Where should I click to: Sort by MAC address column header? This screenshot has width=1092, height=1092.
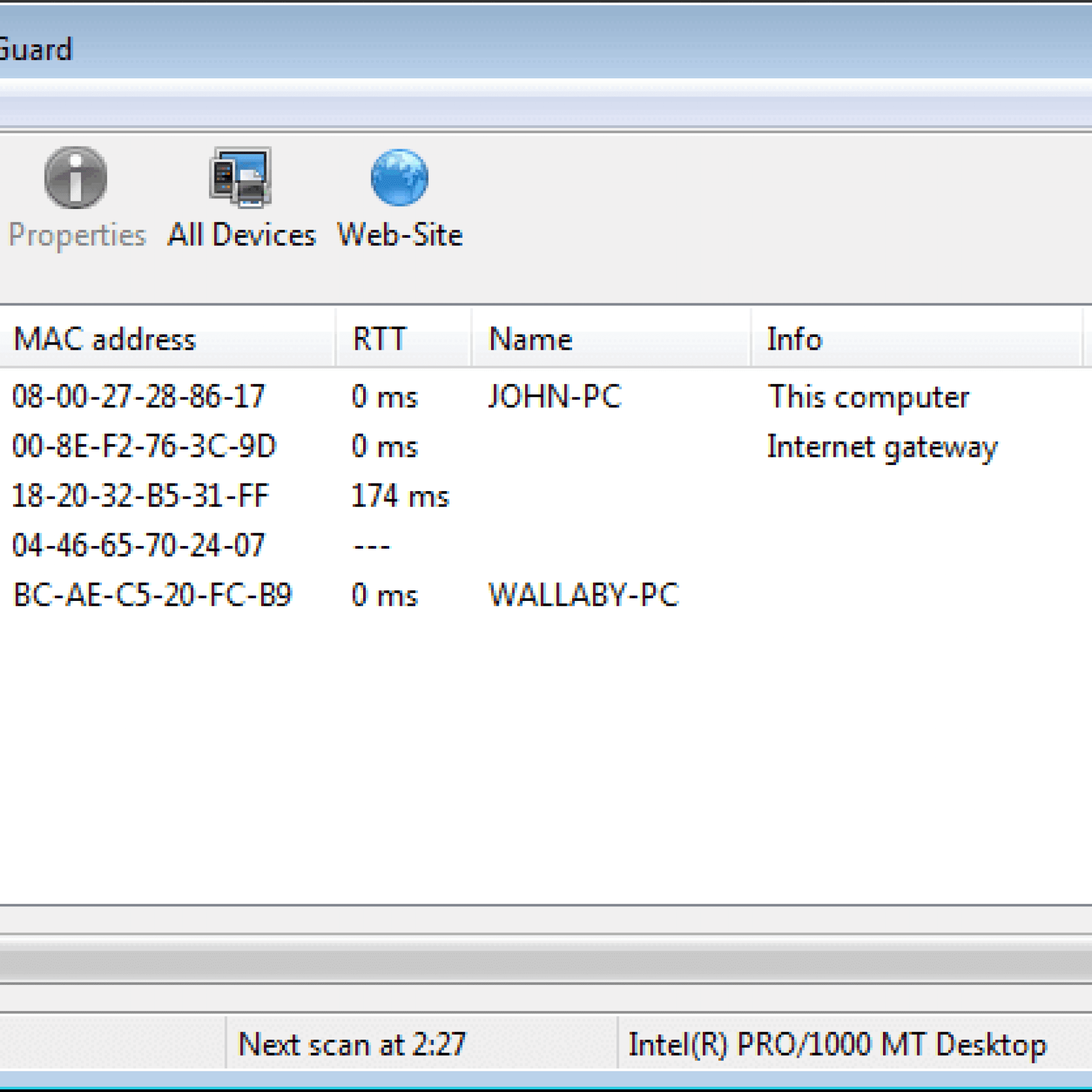pyautogui.click(x=105, y=339)
